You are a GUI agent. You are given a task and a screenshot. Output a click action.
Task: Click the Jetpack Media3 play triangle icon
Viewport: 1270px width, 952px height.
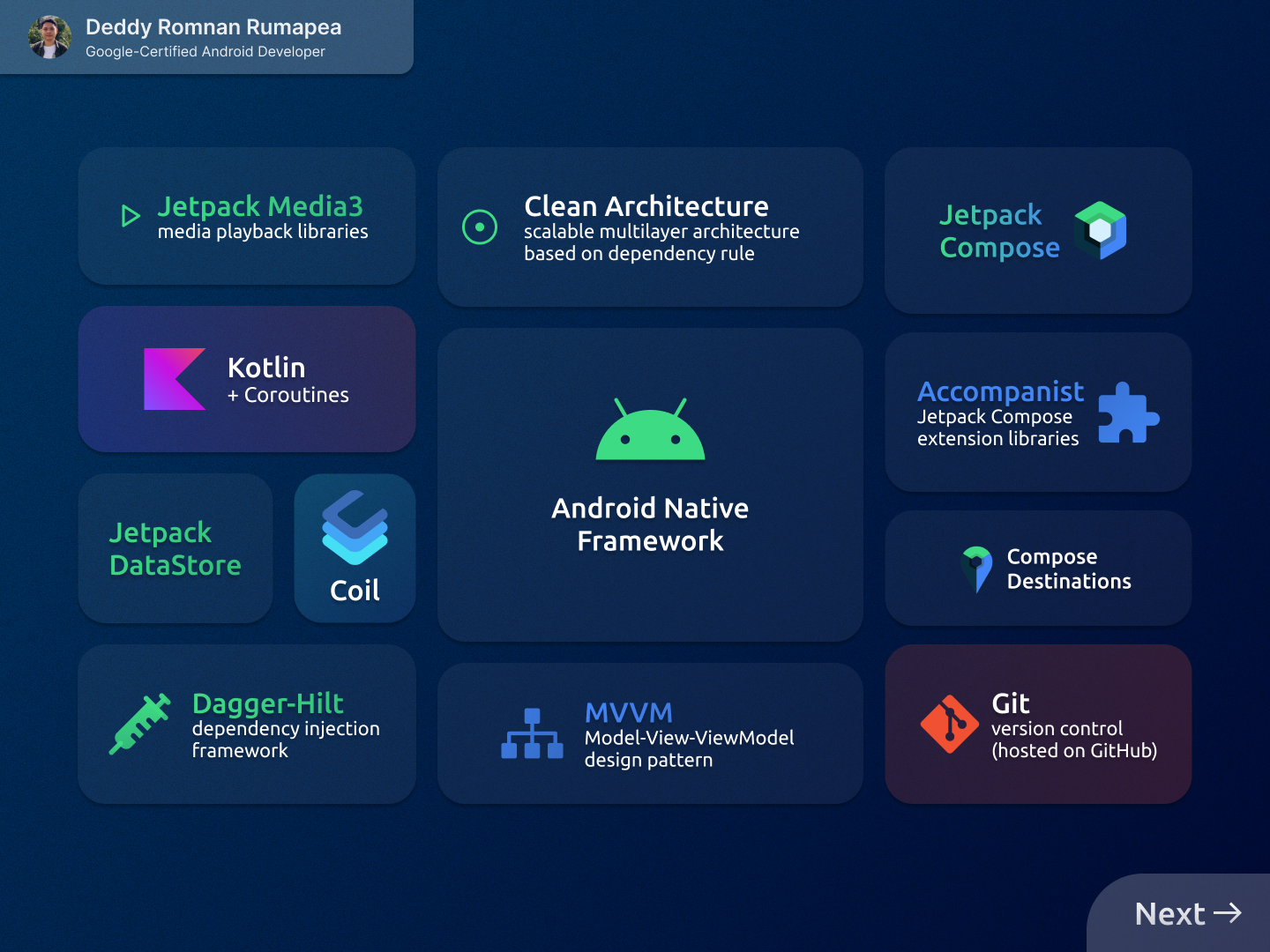[x=131, y=216]
